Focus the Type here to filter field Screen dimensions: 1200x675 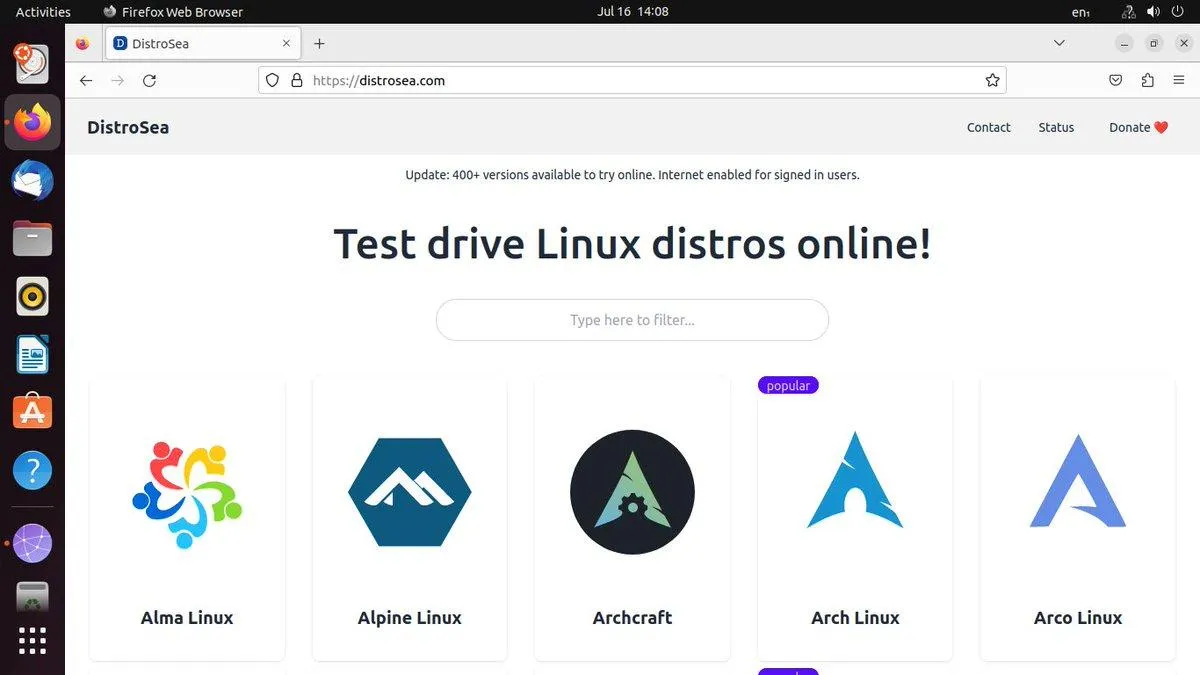coord(632,320)
